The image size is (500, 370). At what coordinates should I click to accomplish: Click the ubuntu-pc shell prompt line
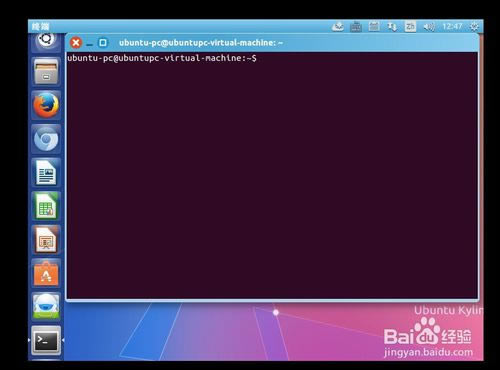[162, 58]
